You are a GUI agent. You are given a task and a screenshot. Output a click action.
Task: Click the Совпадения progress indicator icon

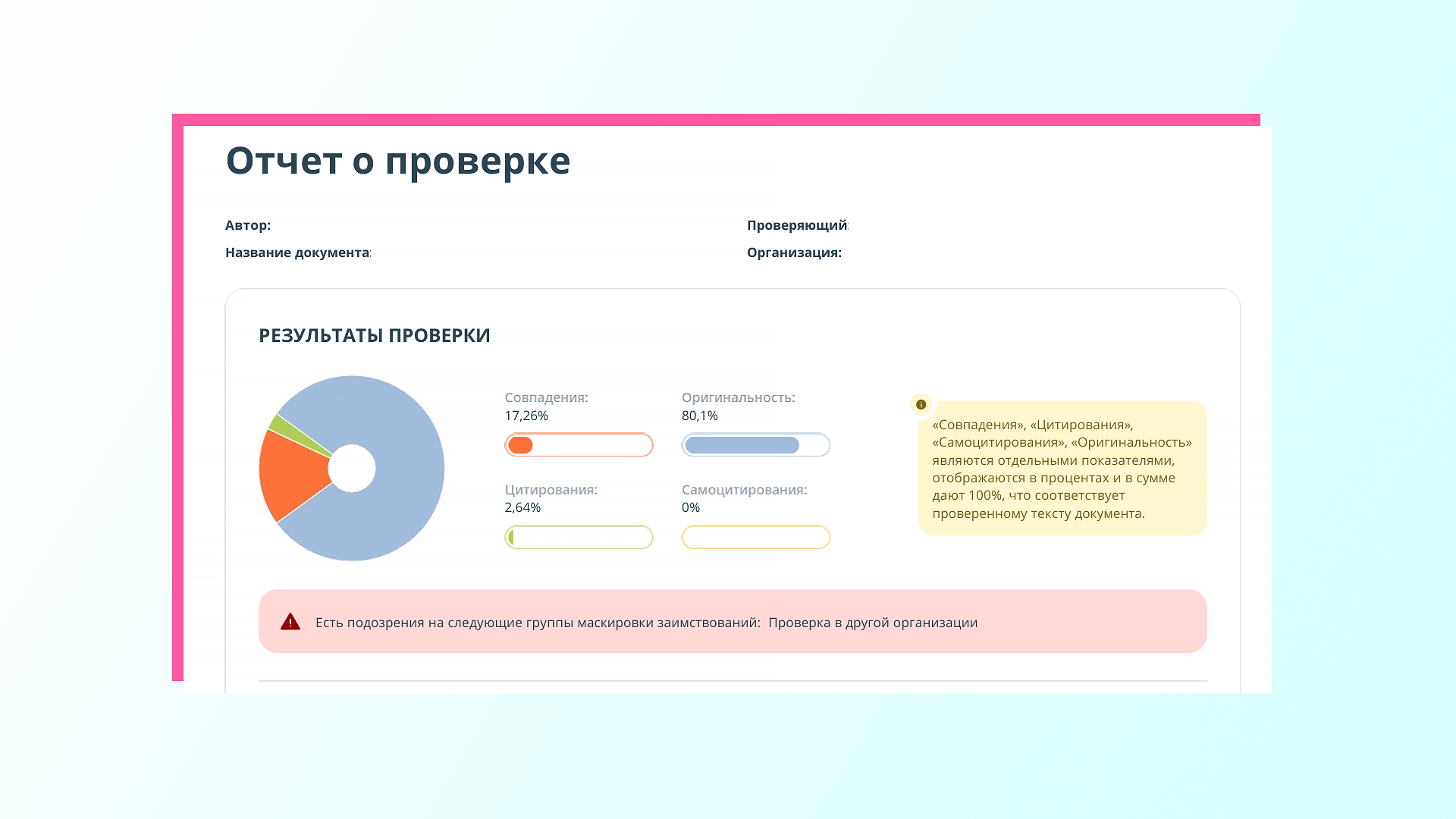point(520,445)
